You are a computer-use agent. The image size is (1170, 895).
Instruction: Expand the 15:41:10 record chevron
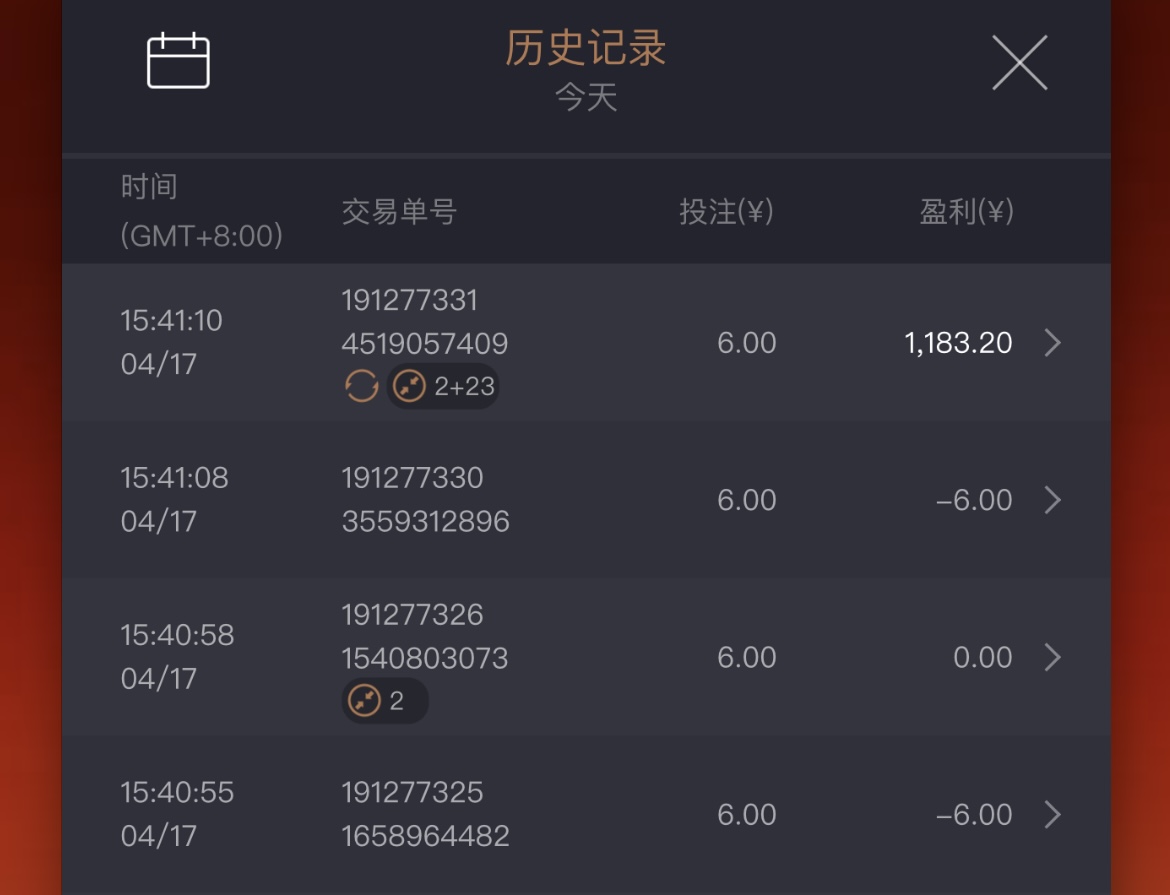tap(1052, 343)
